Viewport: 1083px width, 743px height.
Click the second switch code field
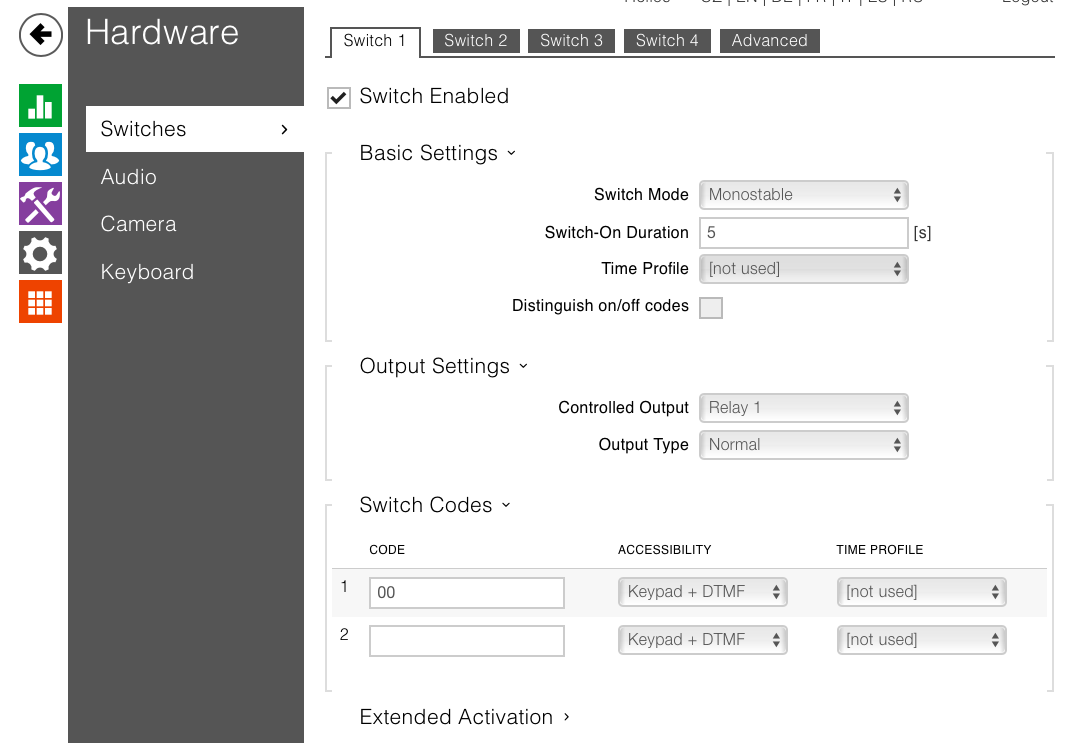coord(466,641)
